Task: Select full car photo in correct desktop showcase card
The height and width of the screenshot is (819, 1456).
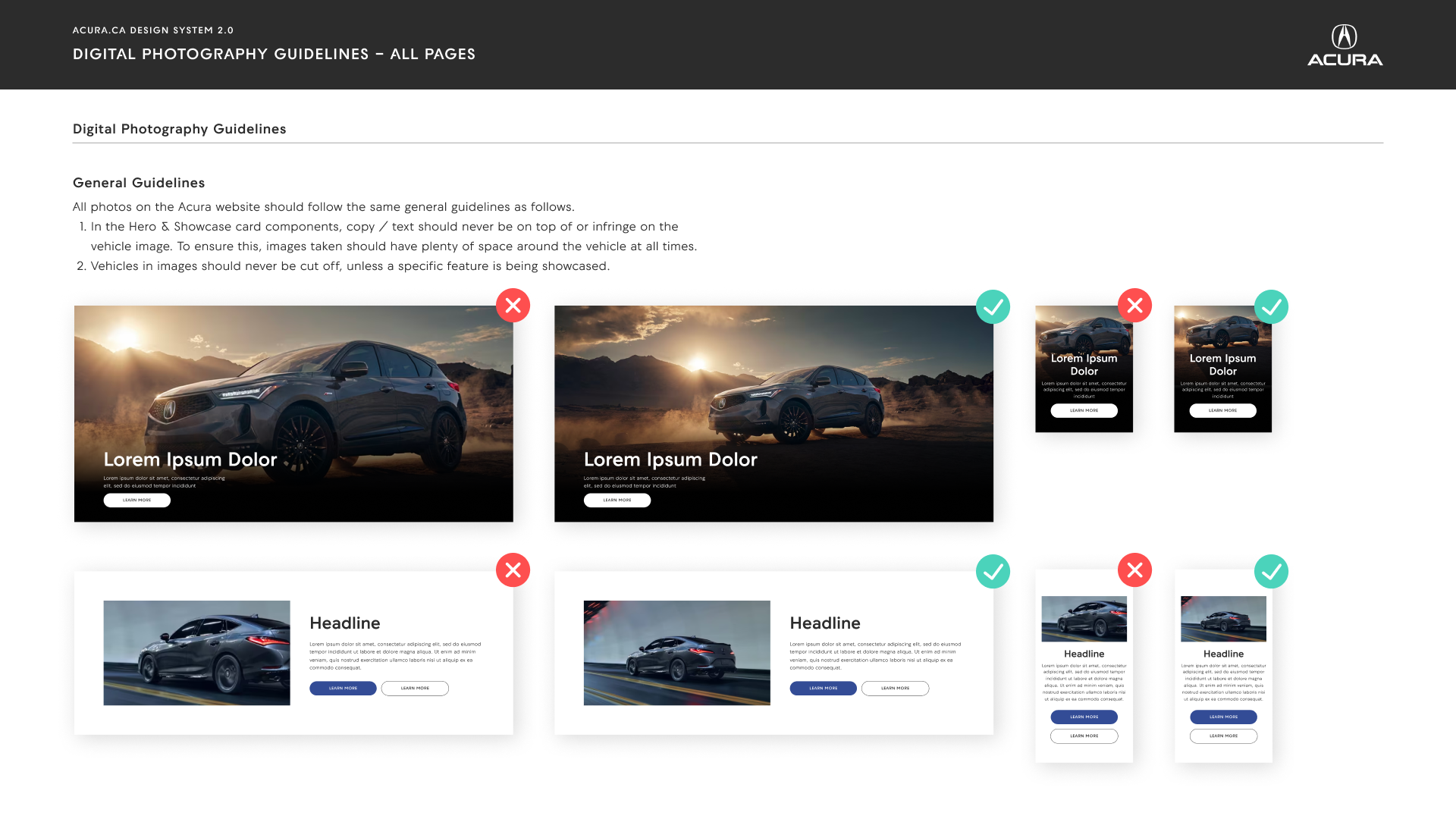Action: pyautogui.click(x=676, y=653)
